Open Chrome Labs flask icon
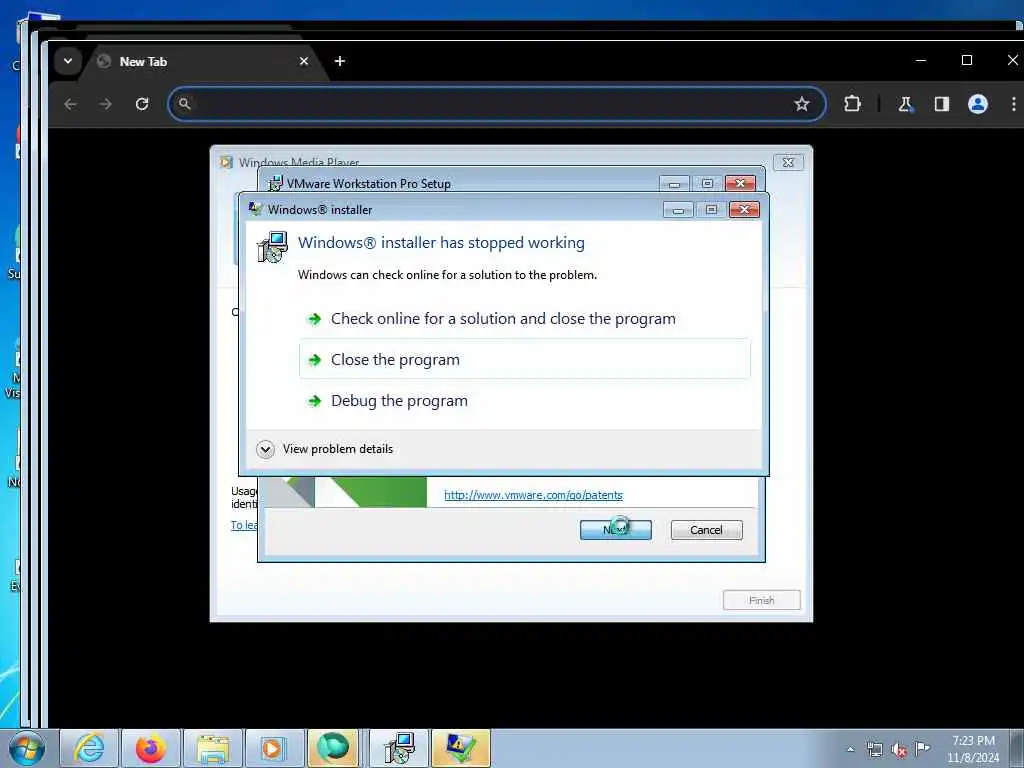 tap(905, 104)
